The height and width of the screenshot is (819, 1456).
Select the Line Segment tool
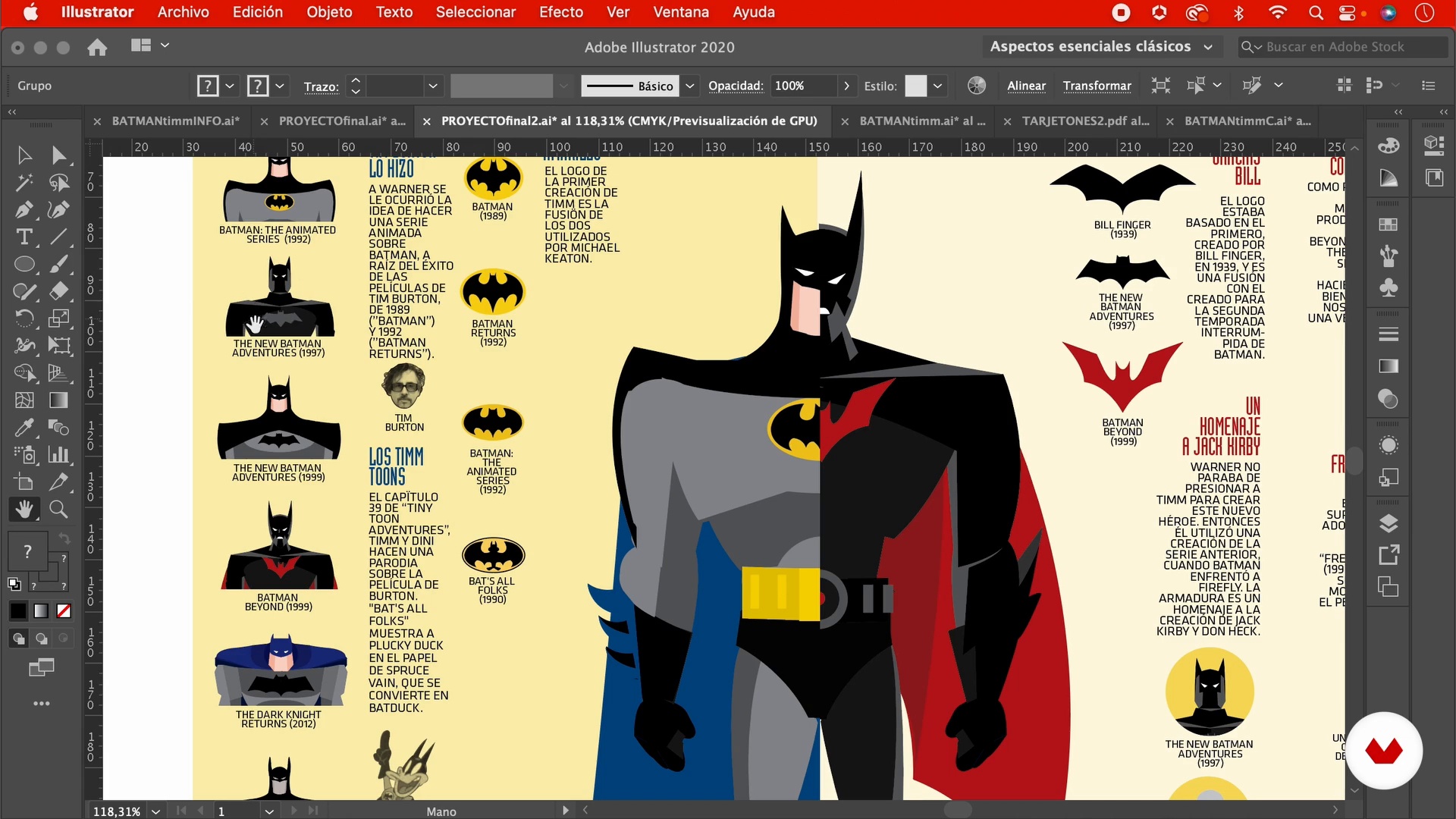coord(59,237)
